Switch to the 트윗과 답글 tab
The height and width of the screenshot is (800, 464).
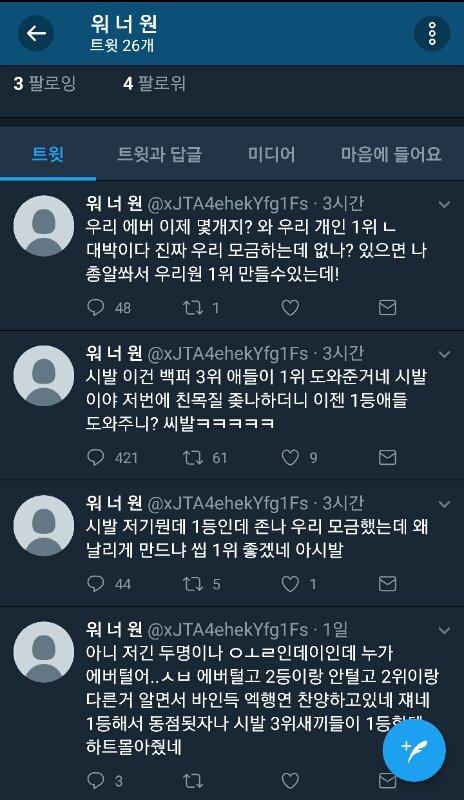(x=159, y=154)
